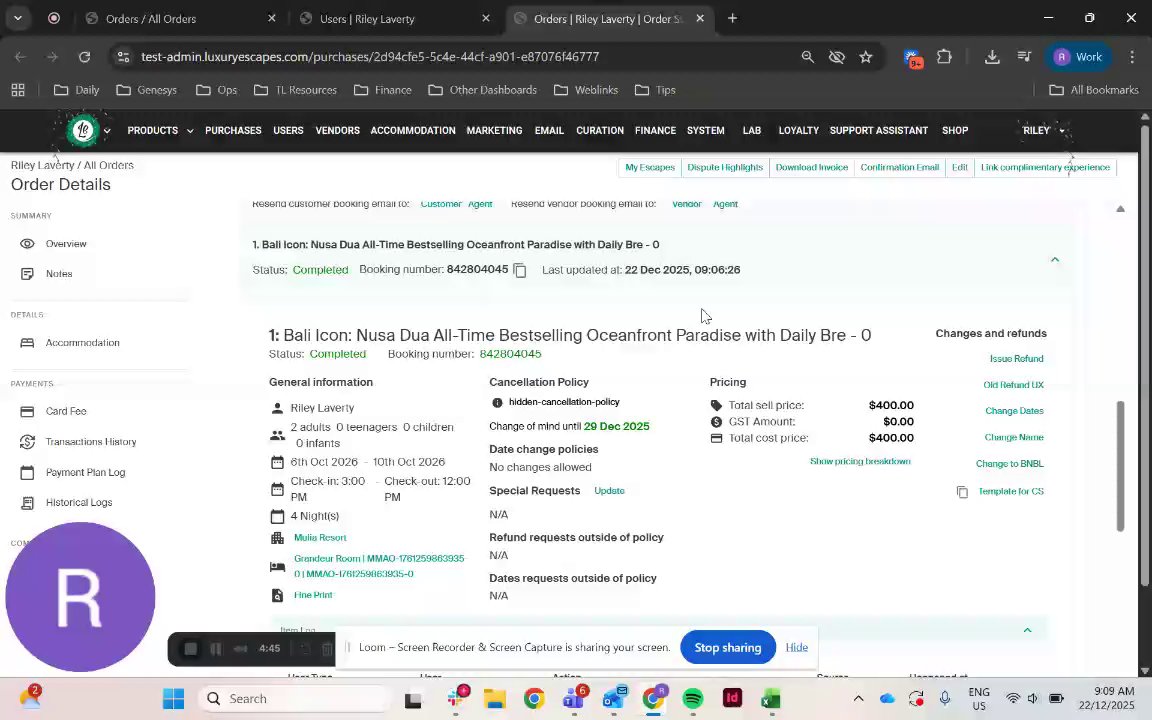The image size is (1152, 720).
Task: Resend vendor booking email to Vendor
Action: coord(687,204)
